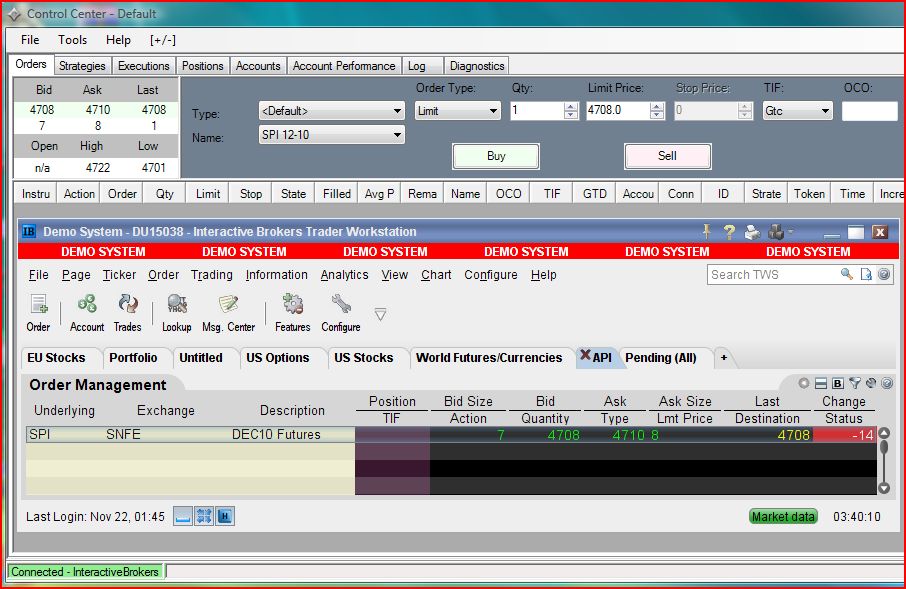Click the H icon in the TWS status bar
This screenshot has width=906, height=589.
pyautogui.click(x=225, y=516)
